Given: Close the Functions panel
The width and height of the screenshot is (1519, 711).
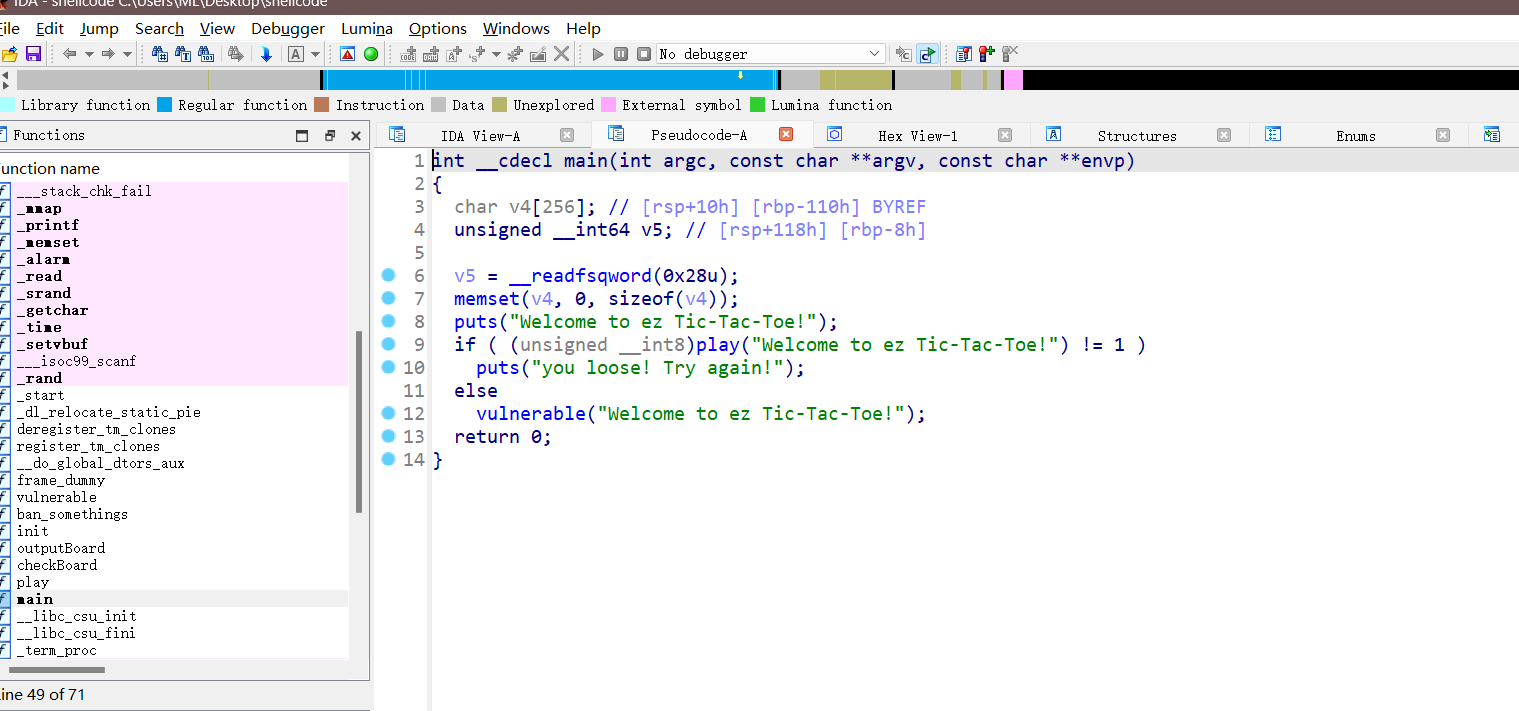Looking at the screenshot, I should (355, 135).
